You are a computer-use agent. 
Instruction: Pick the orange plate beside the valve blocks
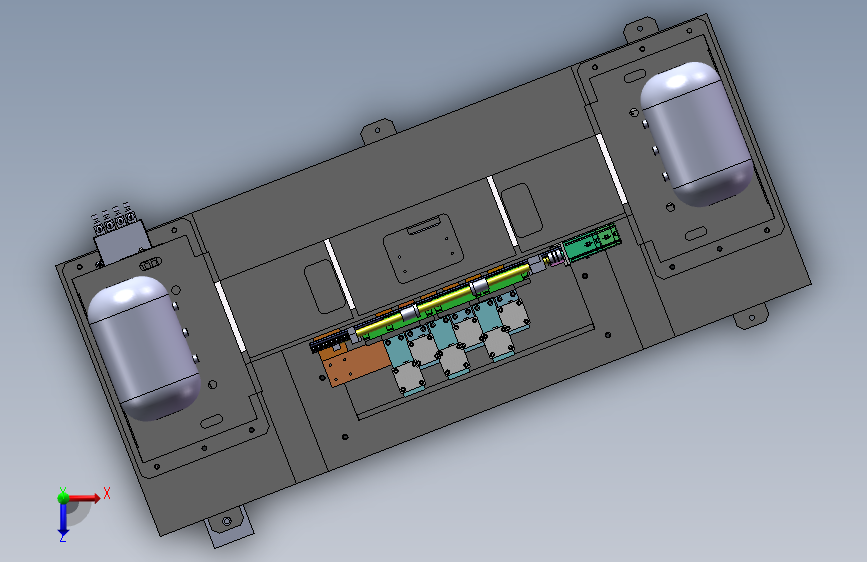click(x=355, y=364)
